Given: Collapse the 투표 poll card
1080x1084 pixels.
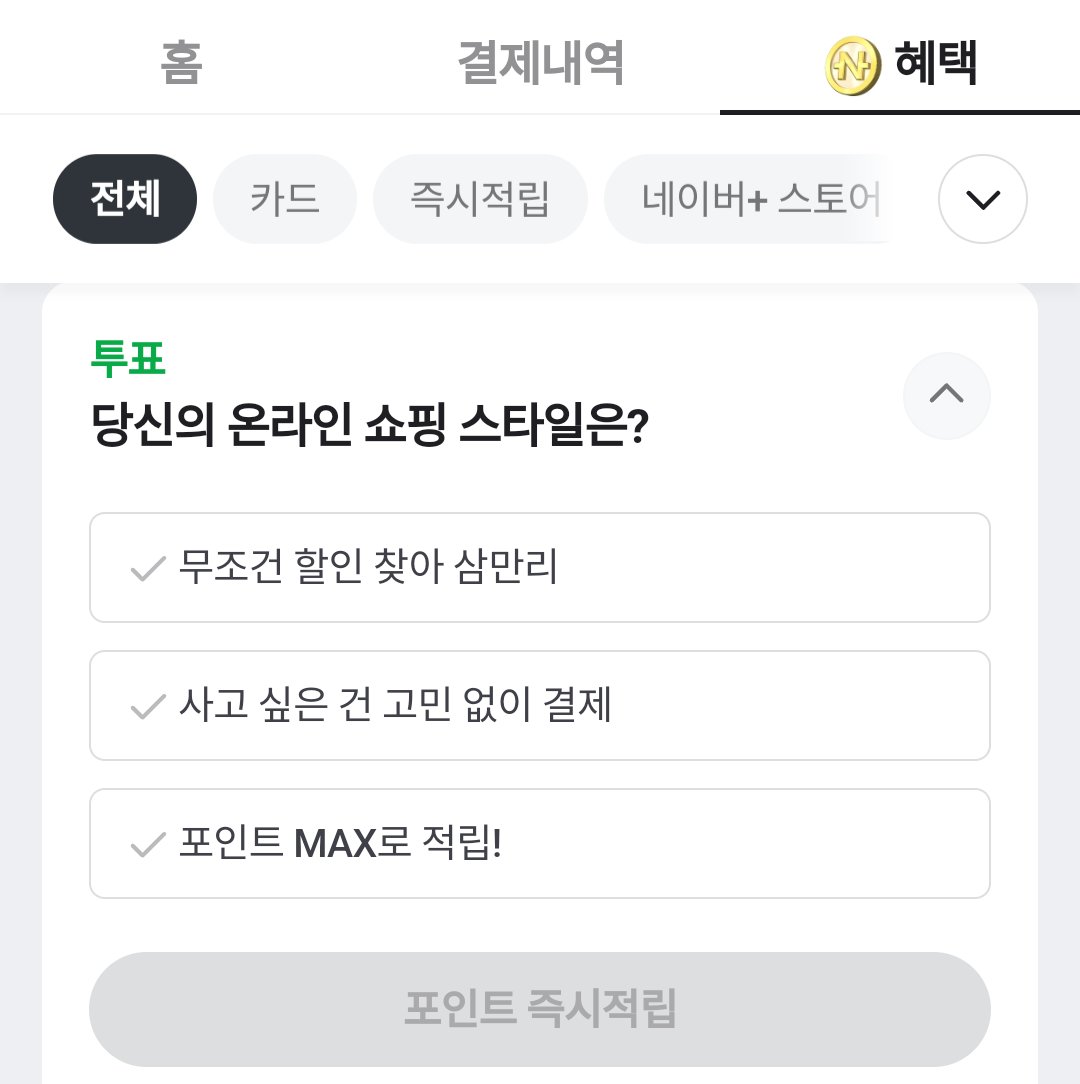Looking at the screenshot, I should coord(946,396).
